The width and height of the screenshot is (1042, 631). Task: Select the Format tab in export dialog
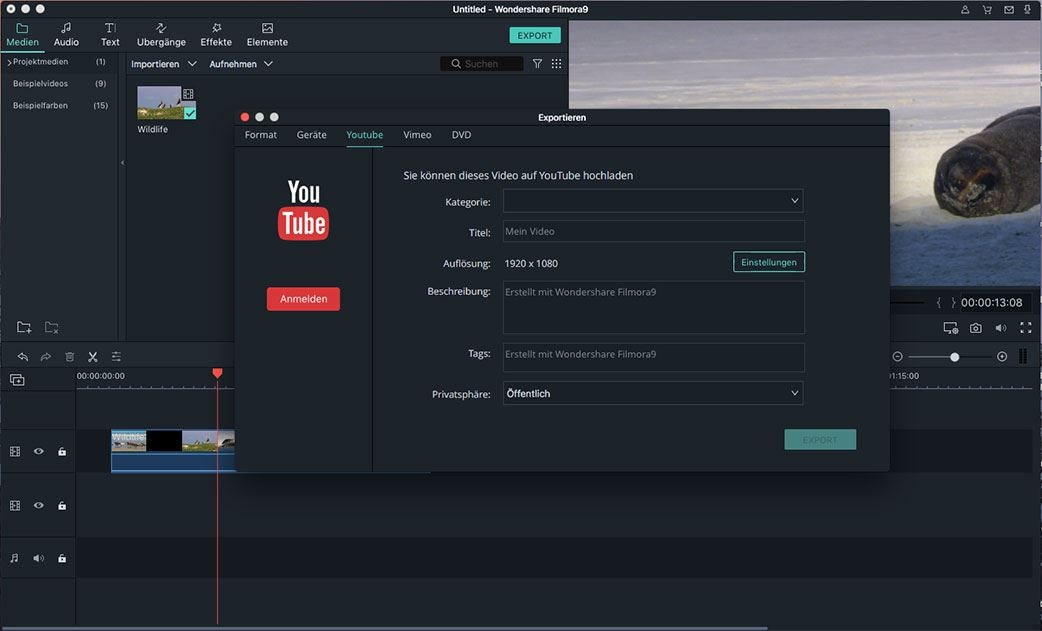[x=260, y=135]
